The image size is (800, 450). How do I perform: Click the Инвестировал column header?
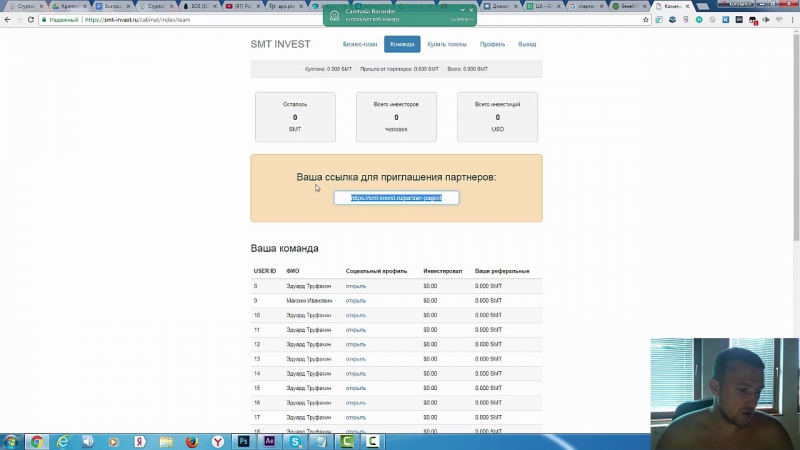point(442,271)
